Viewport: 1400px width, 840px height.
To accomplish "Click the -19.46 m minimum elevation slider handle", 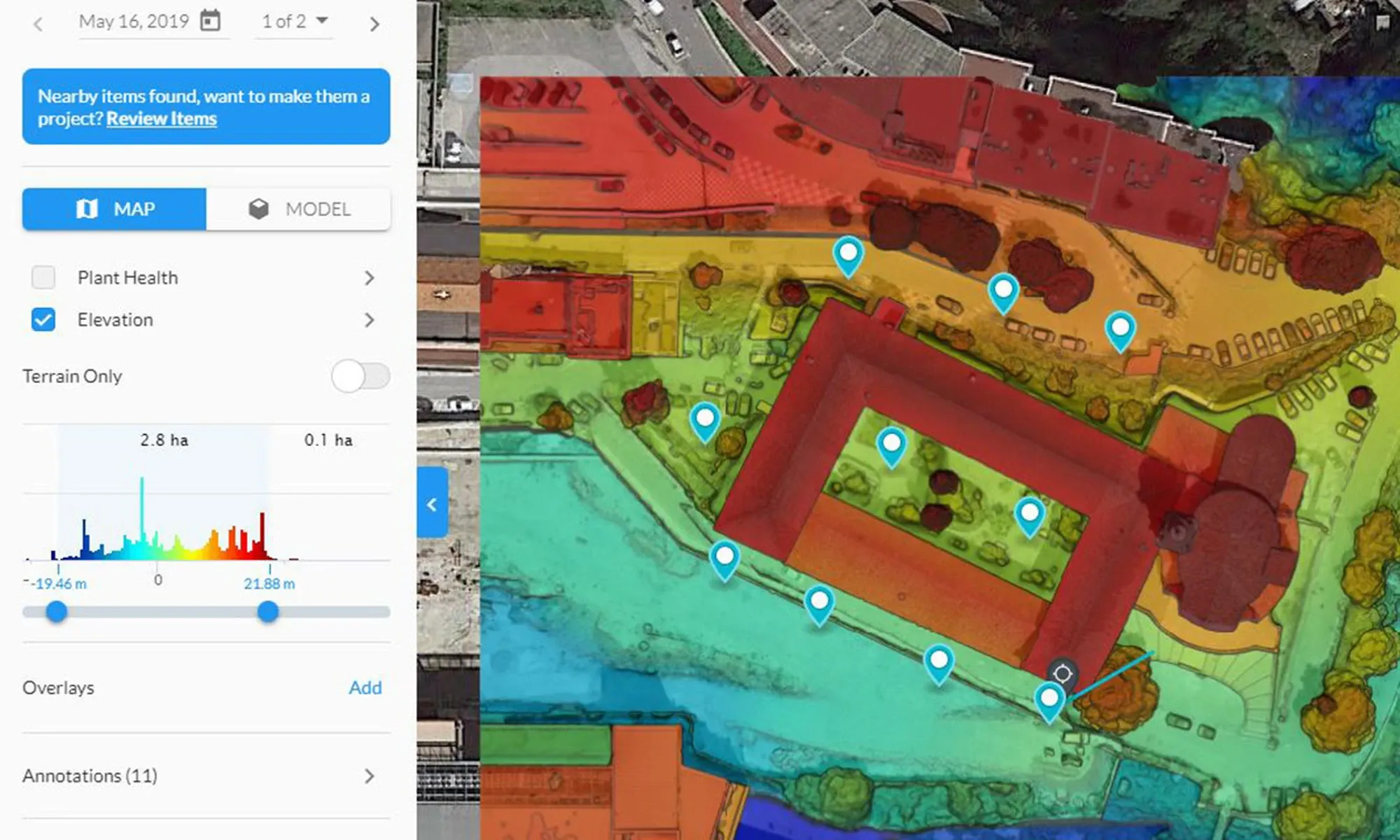I will (x=57, y=612).
